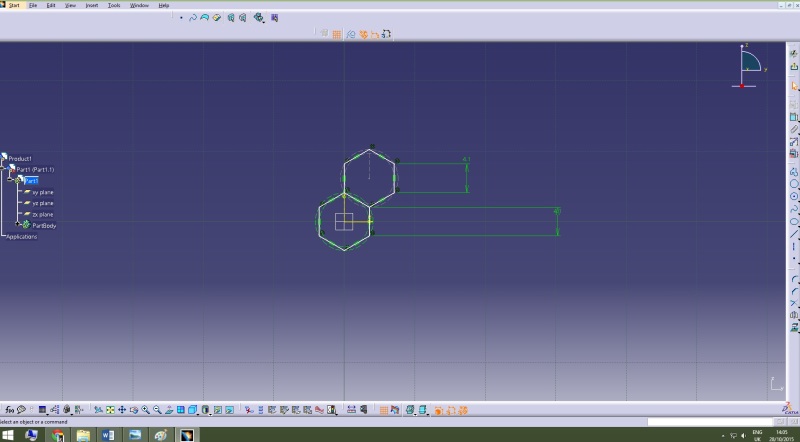800x442 pixels.
Task: Click the Fit All In icon
Action: (x=110, y=410)
